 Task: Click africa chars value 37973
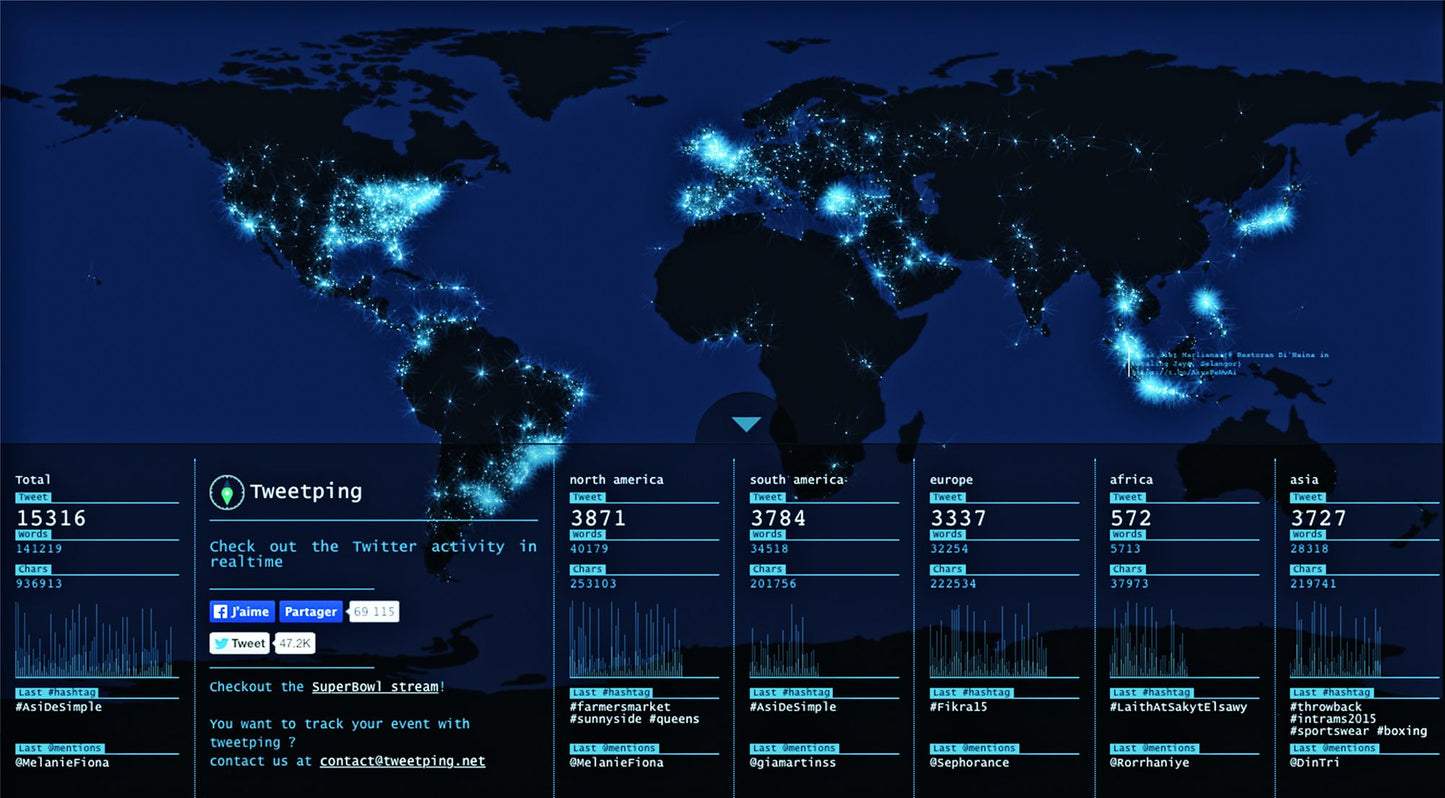(x=1130, y=584)
